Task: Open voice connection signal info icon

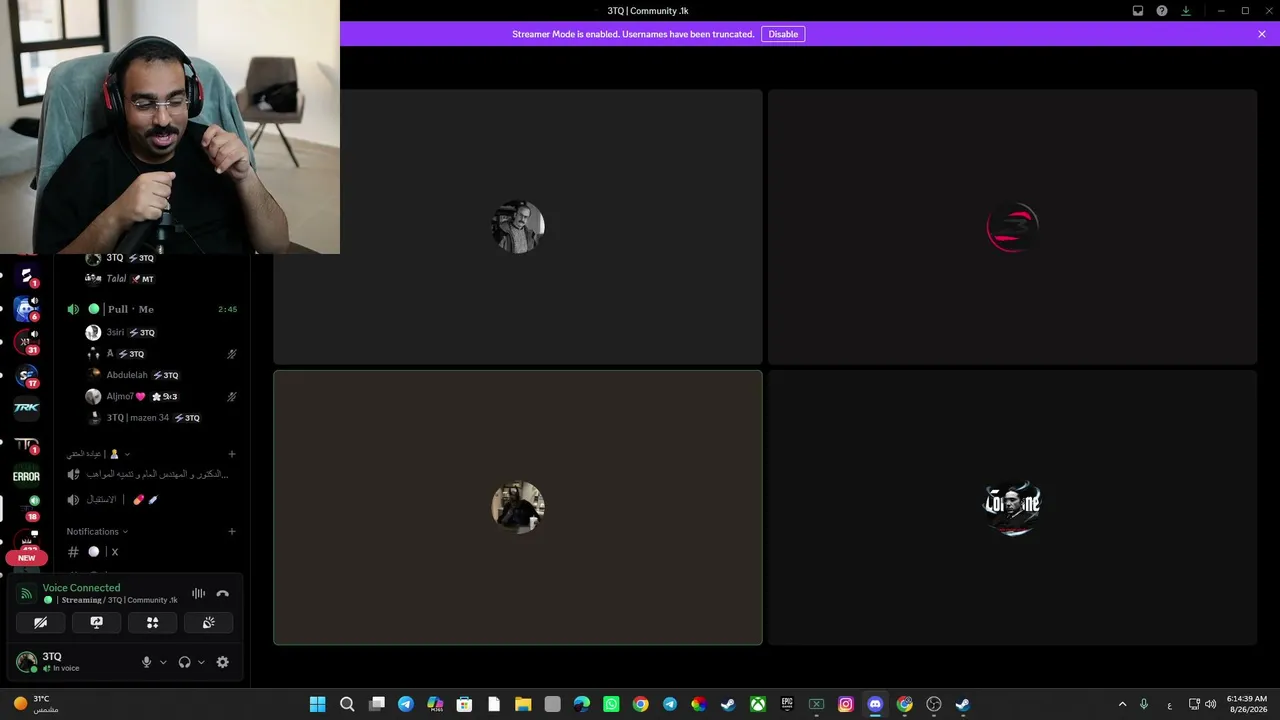Action: (x=27, y=594)
